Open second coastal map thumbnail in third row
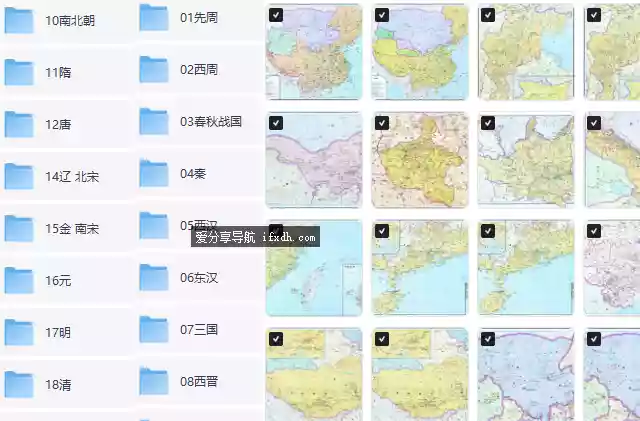This screenshot has height=421, width=640. [420, 267]
